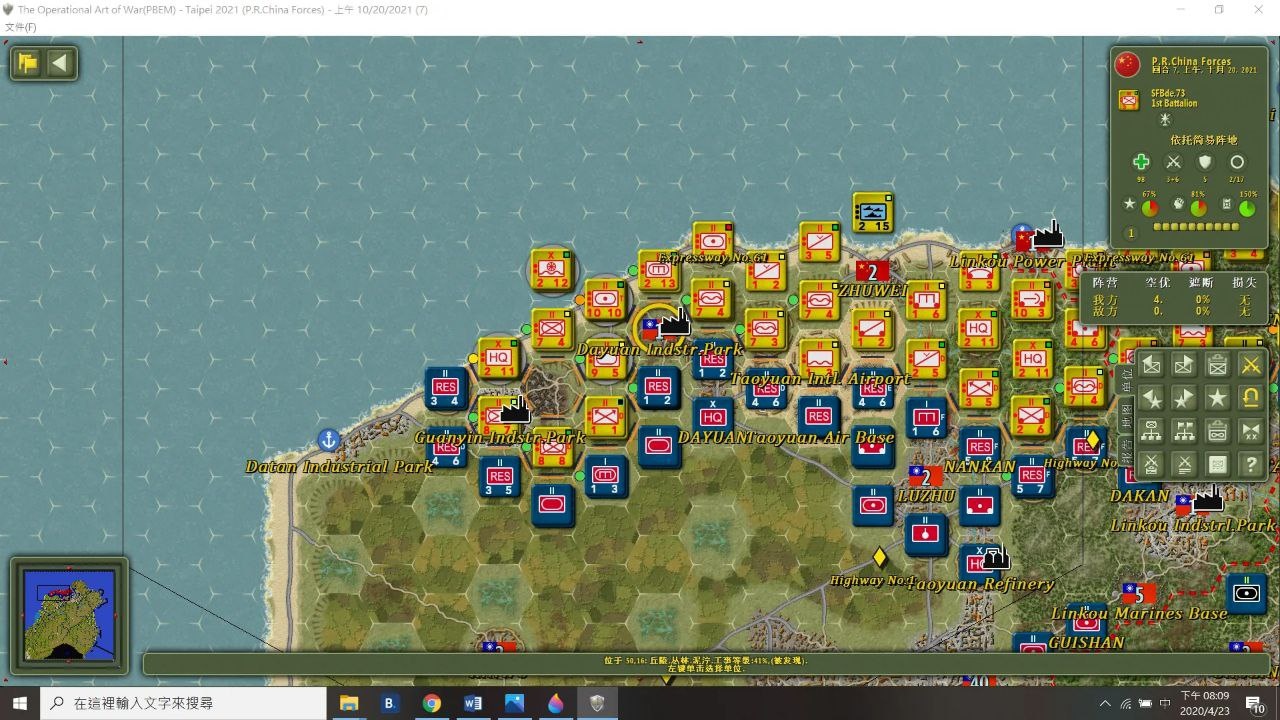This screenshot has height=720, width=1280.
Task: Switch to the 报告 side tab
Action: tap(1127, 450)
